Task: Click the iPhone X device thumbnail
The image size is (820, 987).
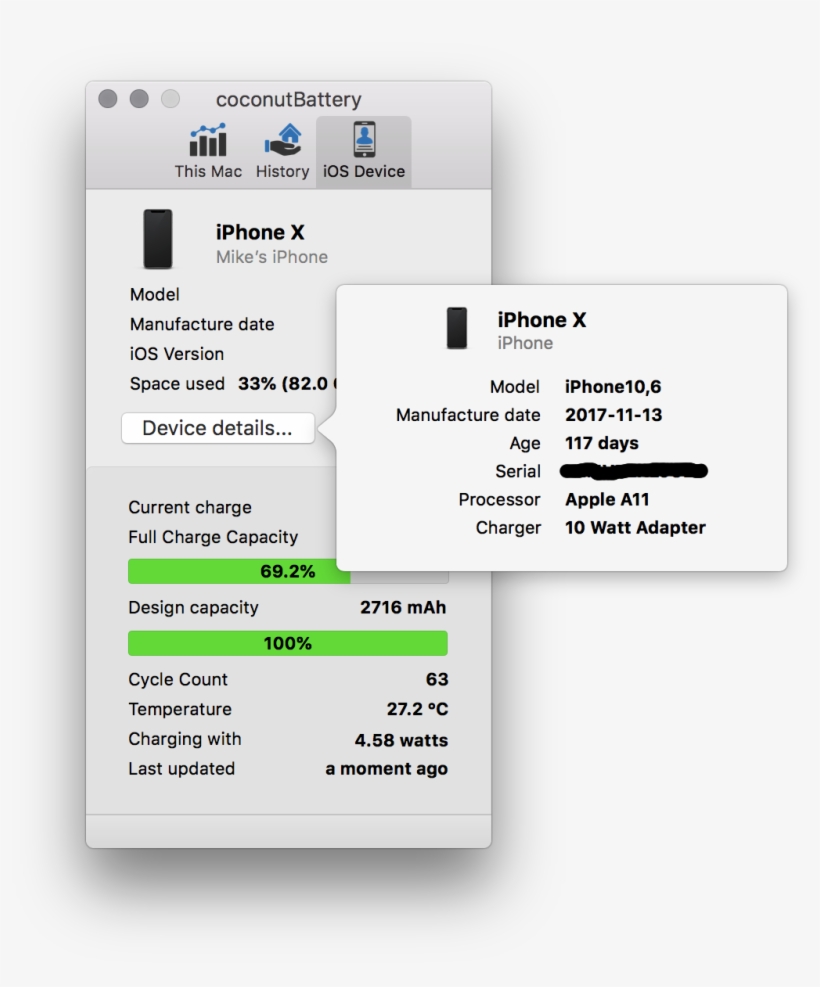Action: click(x=158, y=240)
